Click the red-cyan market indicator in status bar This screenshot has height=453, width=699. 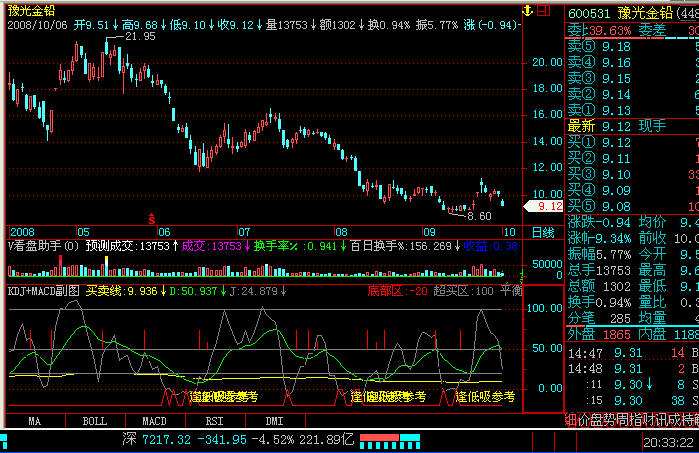click(x=390, y=441)
